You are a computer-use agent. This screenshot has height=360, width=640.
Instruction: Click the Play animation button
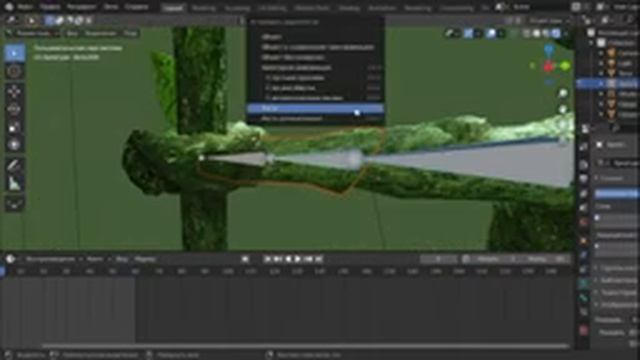(298, 259)
